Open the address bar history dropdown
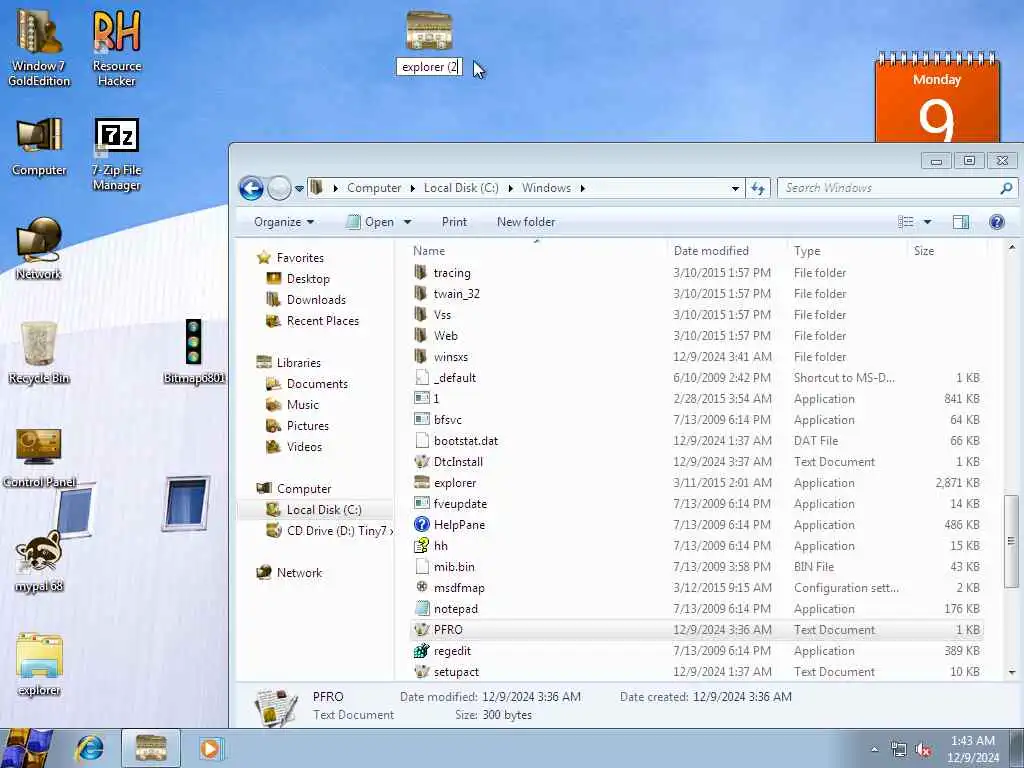This screenshot has height=768, width=1024. [735, 188]
